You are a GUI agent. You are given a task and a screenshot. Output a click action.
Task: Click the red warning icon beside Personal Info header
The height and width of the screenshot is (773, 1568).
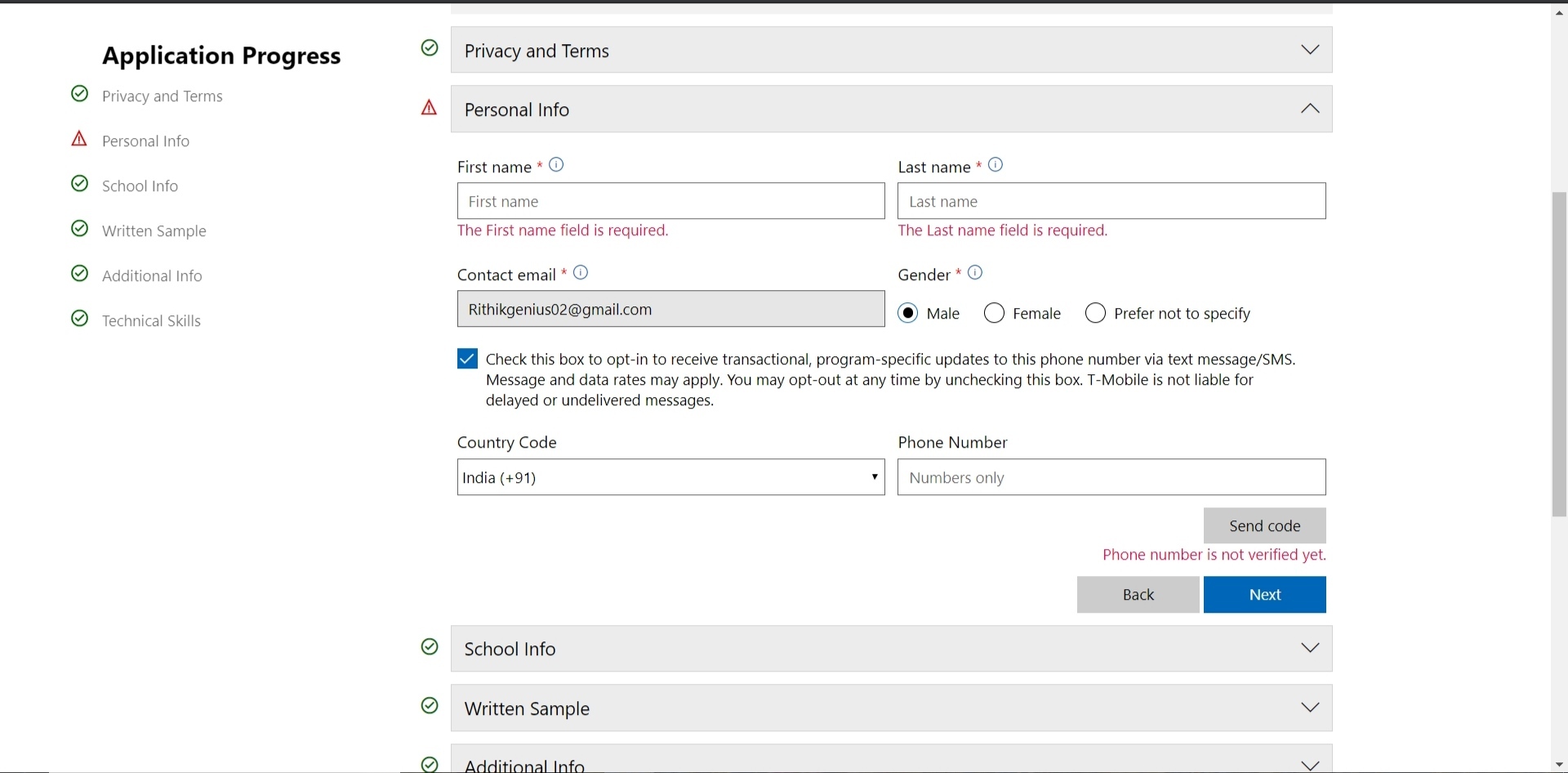pos(429,108)
